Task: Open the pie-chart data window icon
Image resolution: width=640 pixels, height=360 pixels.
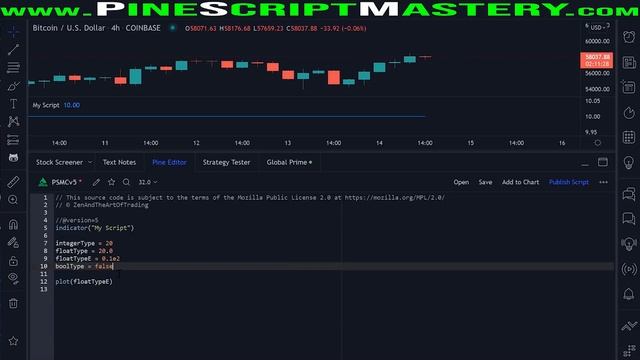Action: [x=629, y=113]
